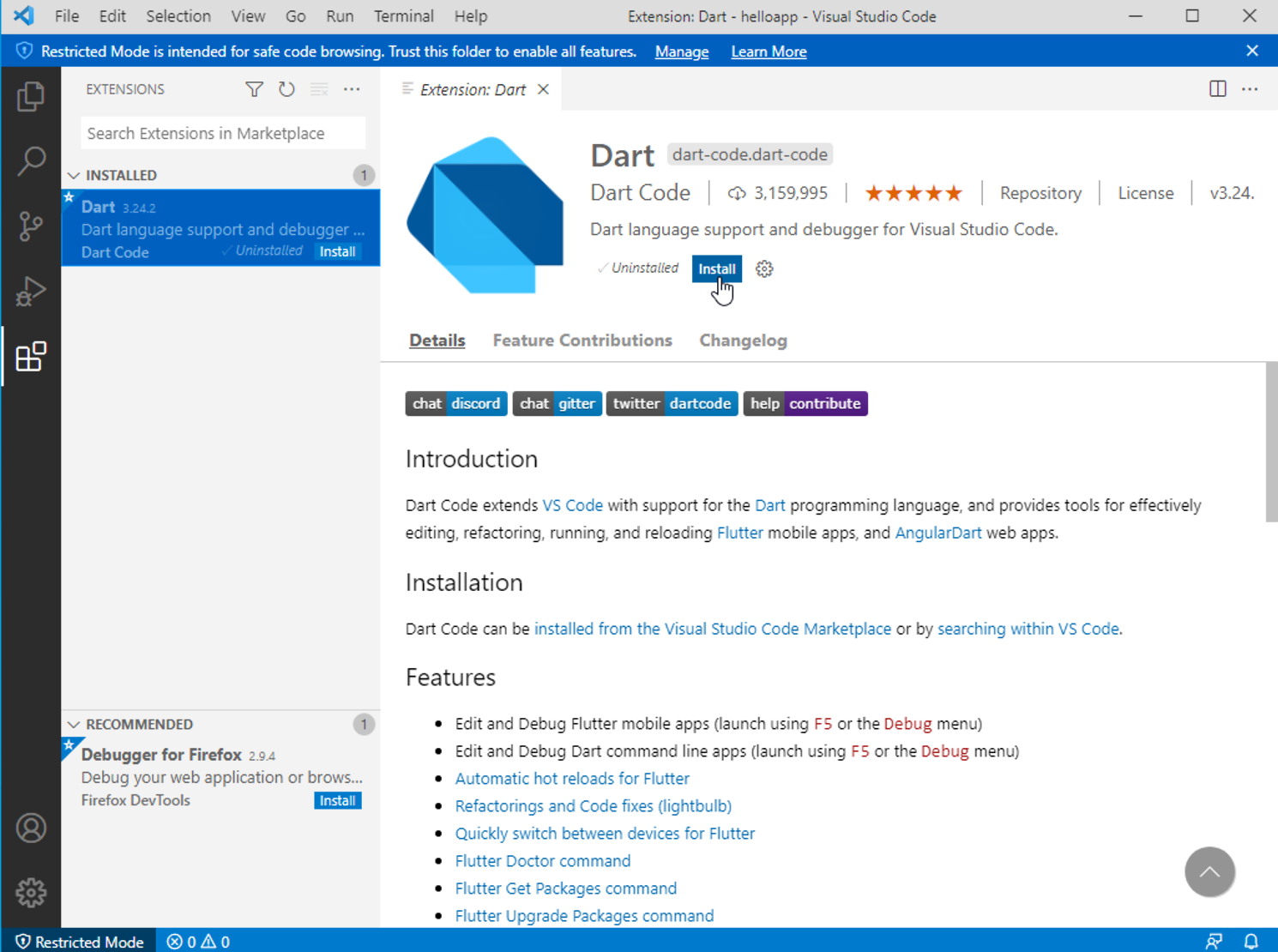This screenshot has height=952, width=1278.
Task: Open the notifications bell
Action: [x=1251, y=942]
